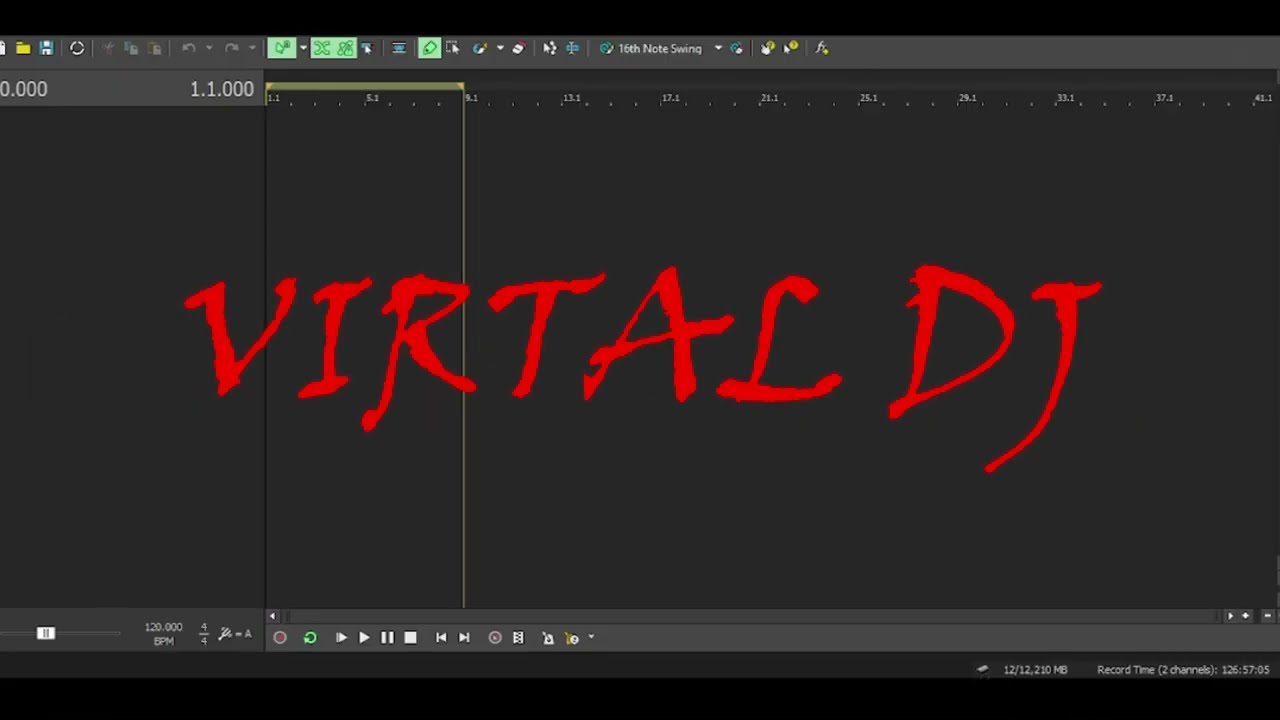The image size is (1280, 720).
Task: Start recording with the red Record button
Action: (x=280, y=638)
